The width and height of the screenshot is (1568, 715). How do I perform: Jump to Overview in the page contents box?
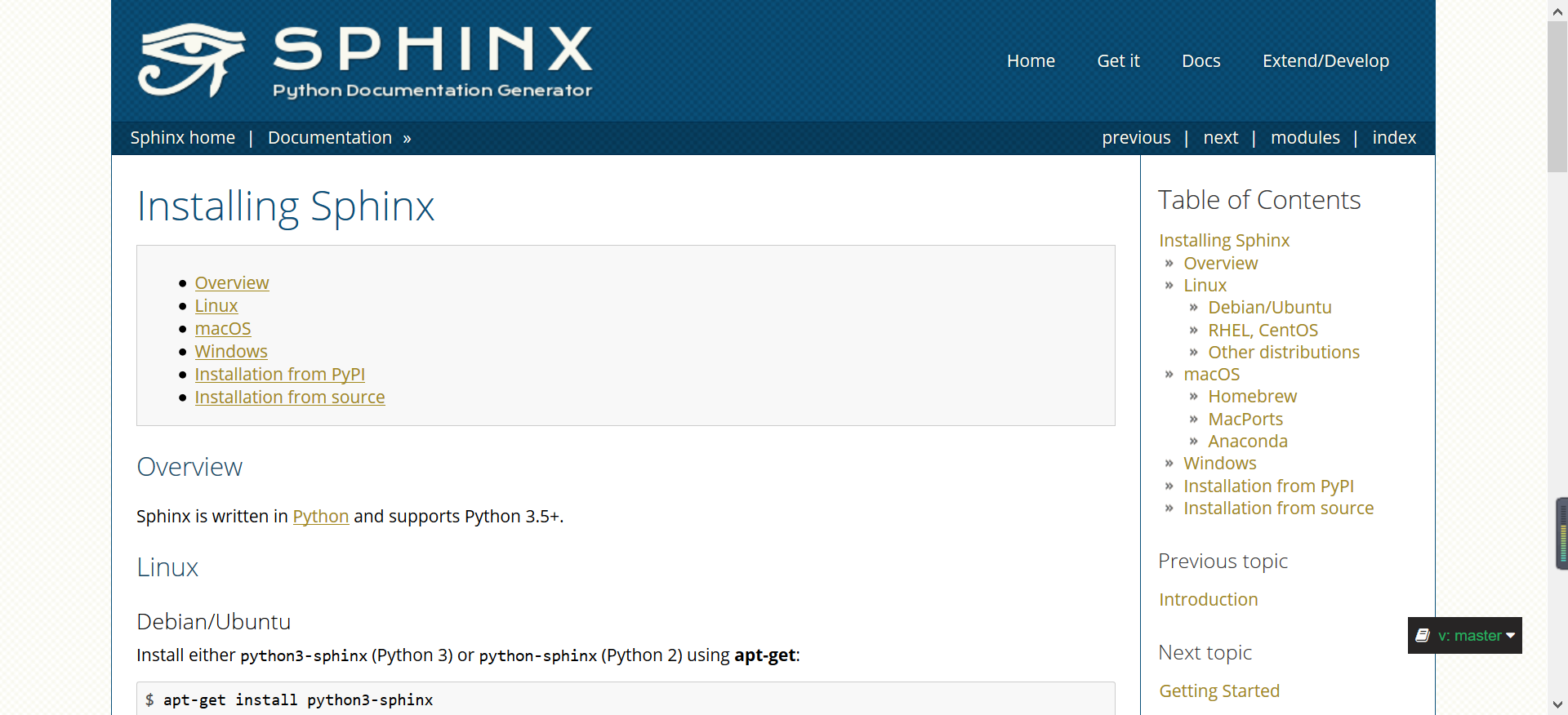click(232, 283)
